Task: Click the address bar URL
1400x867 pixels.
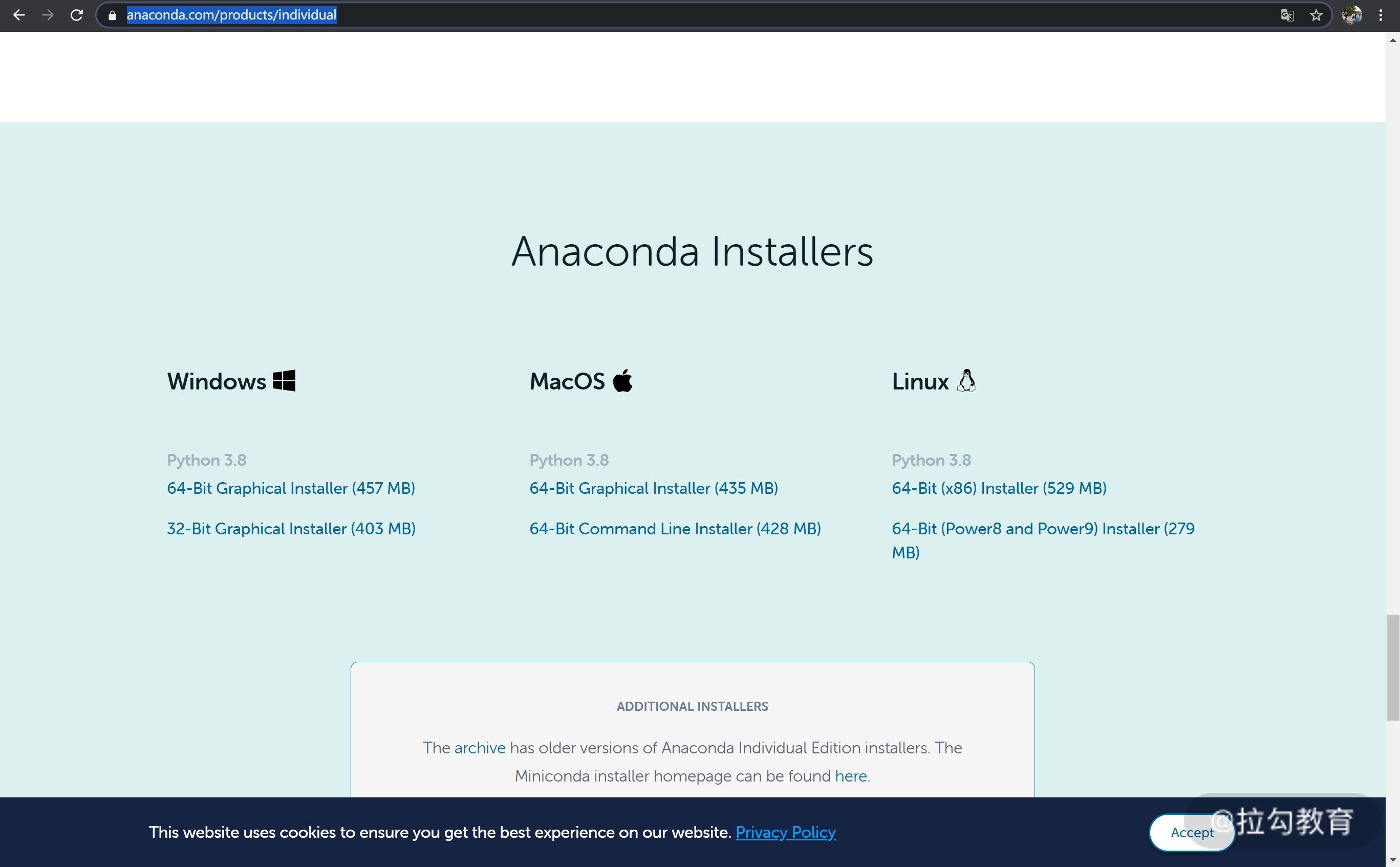Action: (x=231, y=15)
